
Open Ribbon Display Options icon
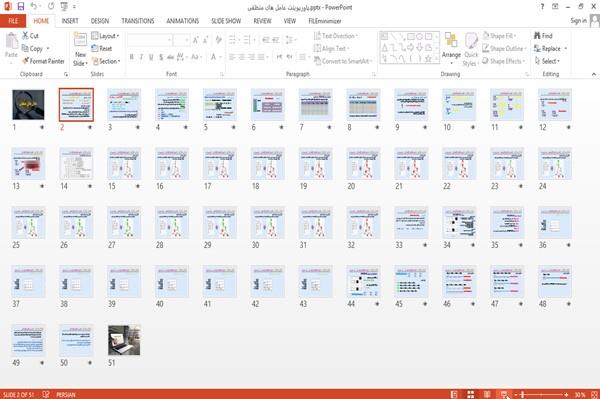click(x=555, y=7)
